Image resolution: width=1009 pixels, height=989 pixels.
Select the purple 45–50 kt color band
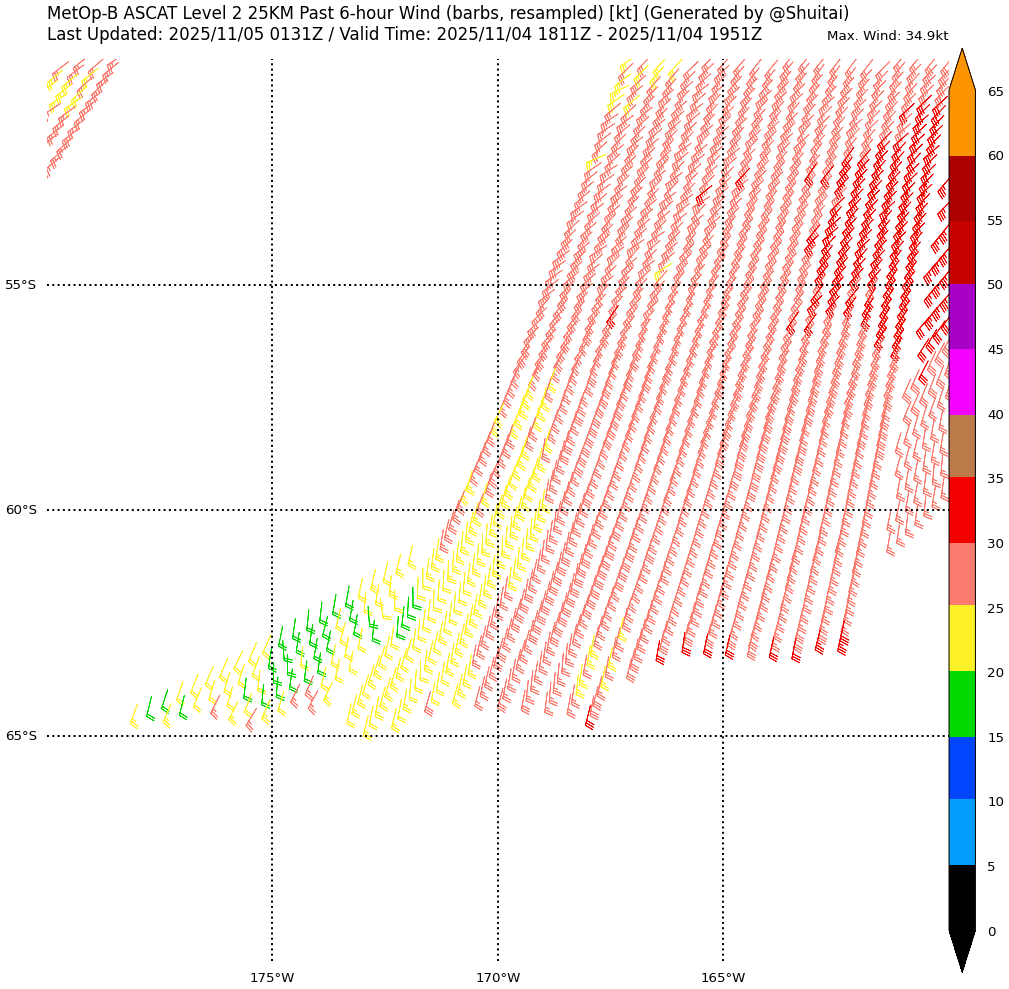(x=961, y=317)
